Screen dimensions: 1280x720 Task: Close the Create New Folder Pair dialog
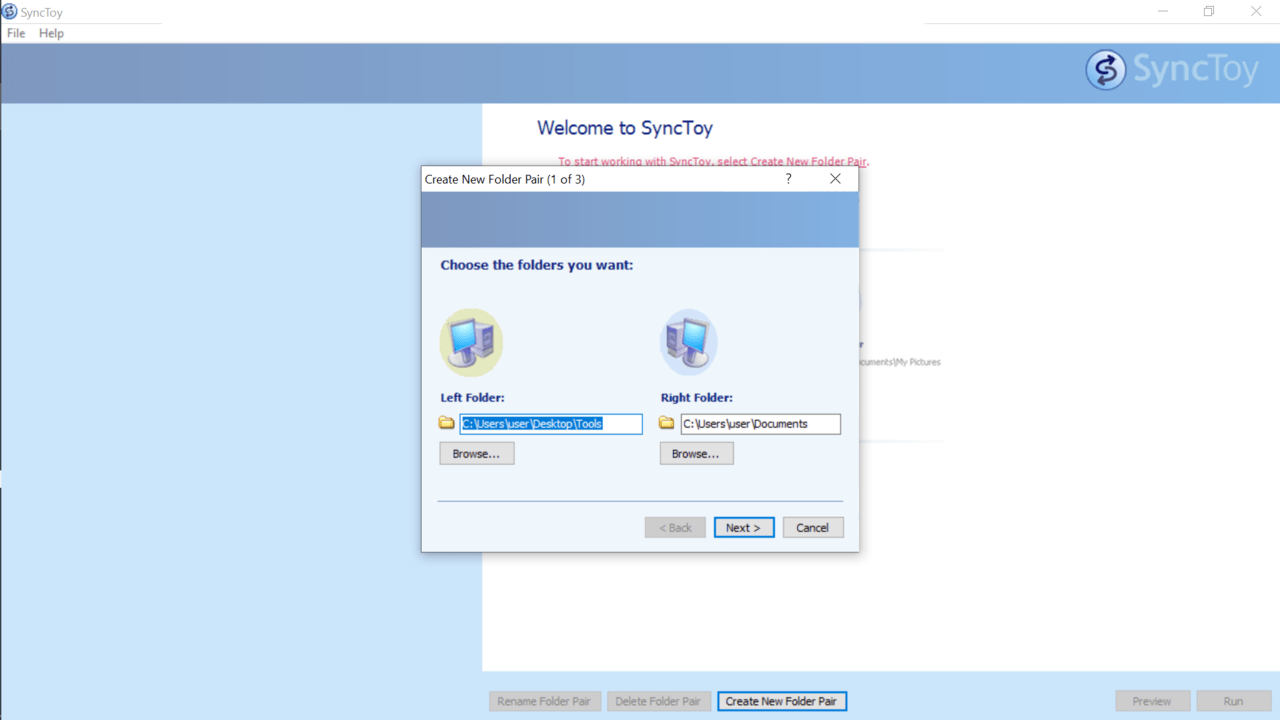tap(835, 179)
